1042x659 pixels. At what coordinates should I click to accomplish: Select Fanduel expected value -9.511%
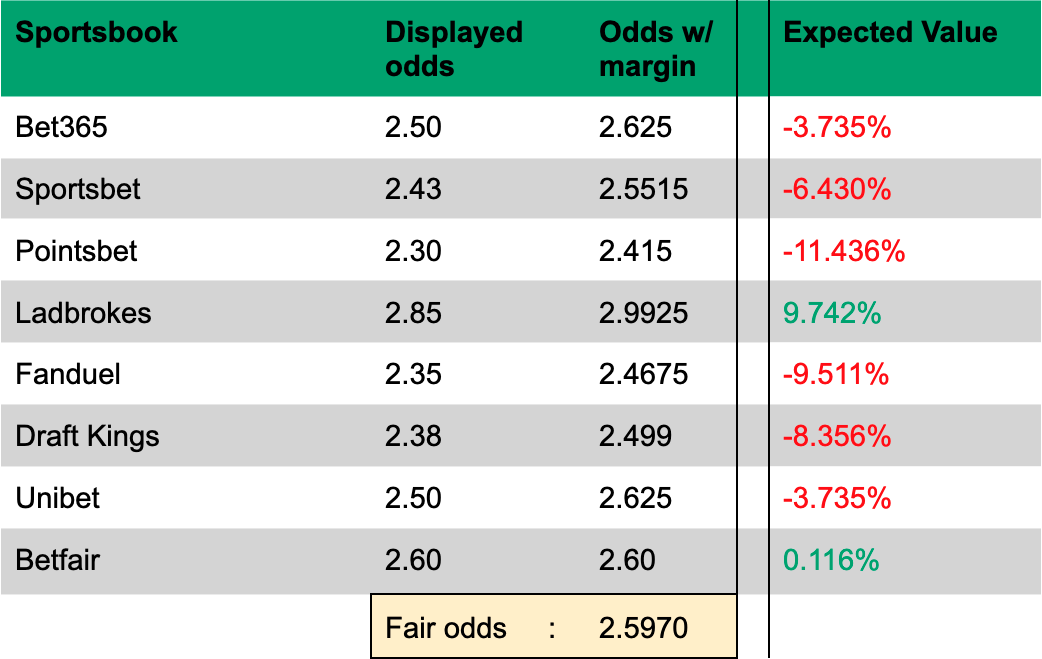[x=837, y=375]
